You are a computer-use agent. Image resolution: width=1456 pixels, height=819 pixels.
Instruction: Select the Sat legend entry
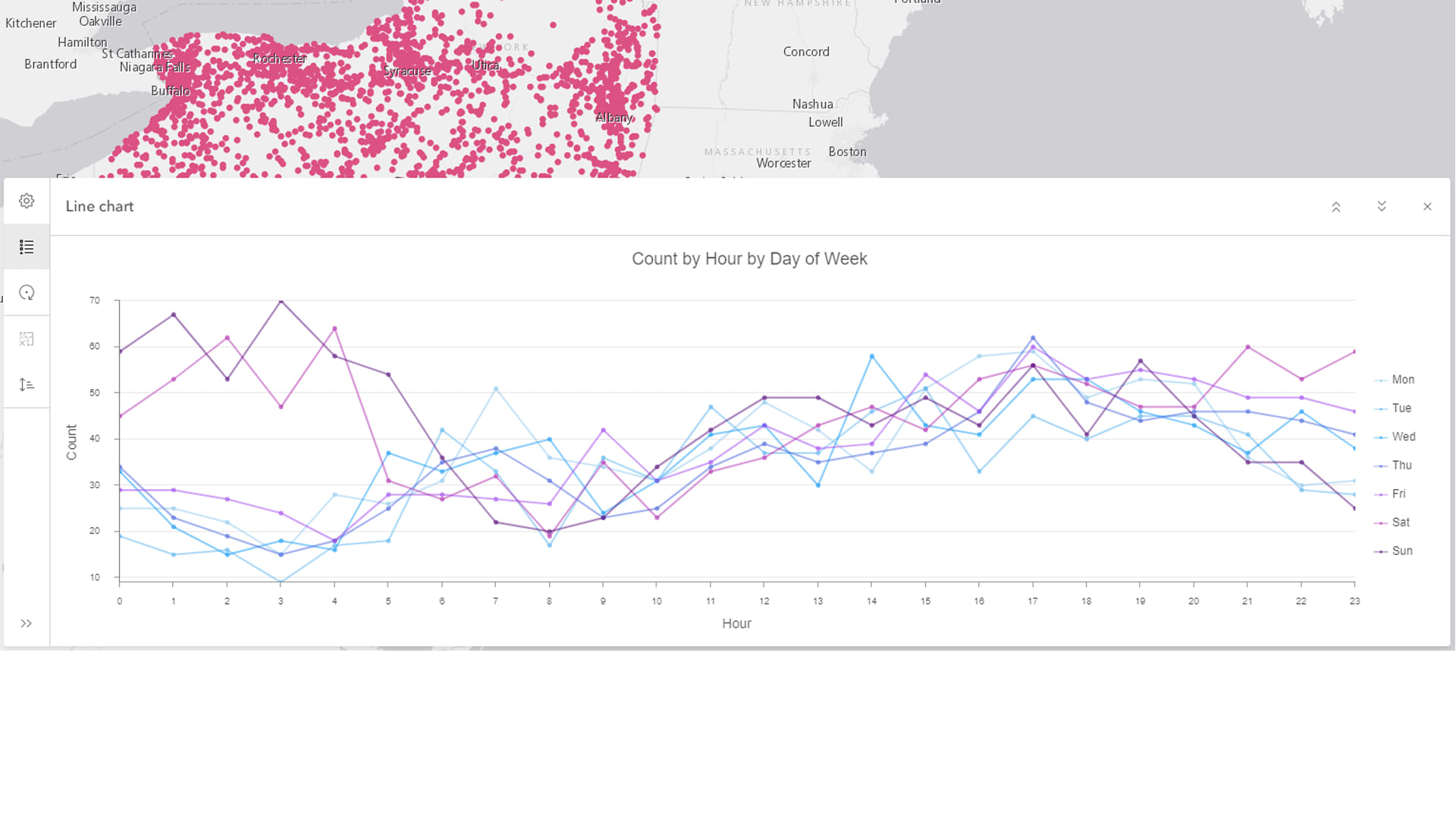(x=1400, y=522)
